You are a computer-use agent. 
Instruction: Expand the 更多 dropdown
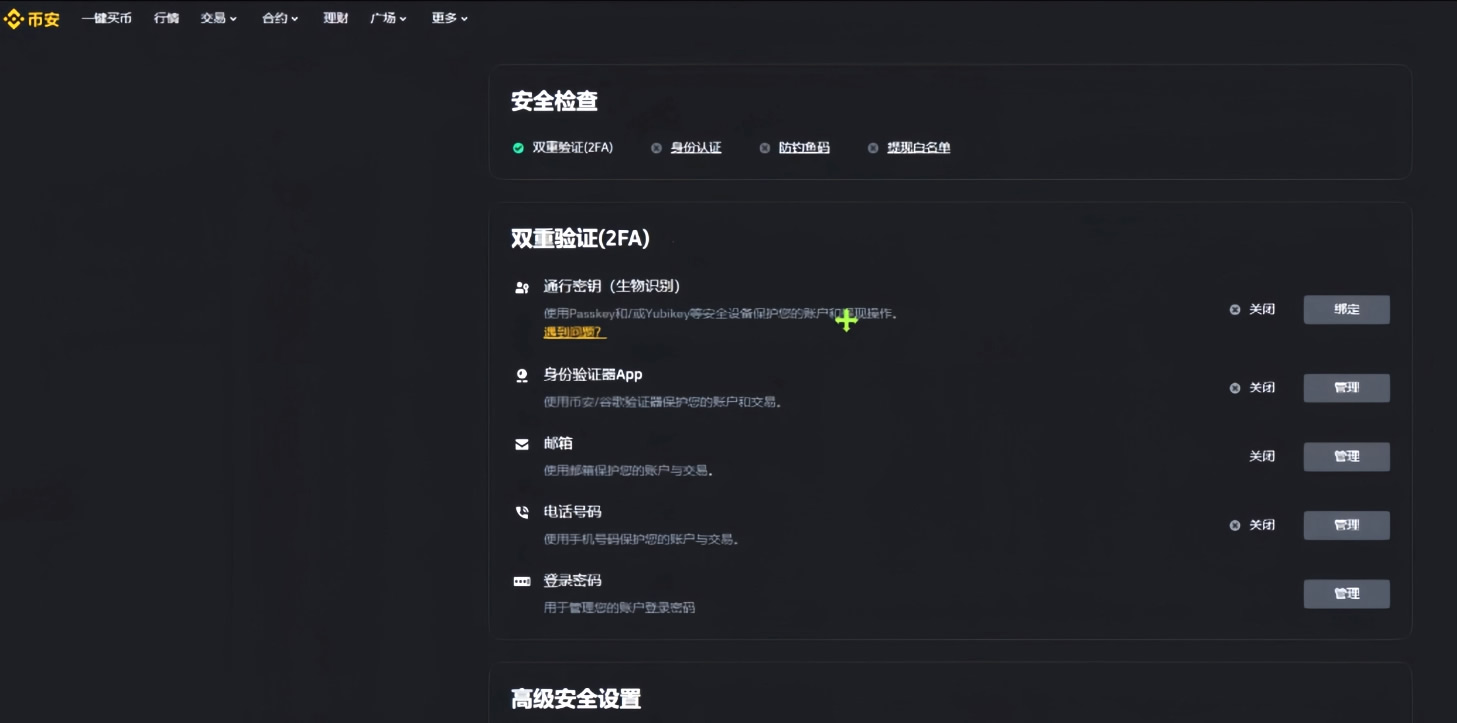pos(448,17)
